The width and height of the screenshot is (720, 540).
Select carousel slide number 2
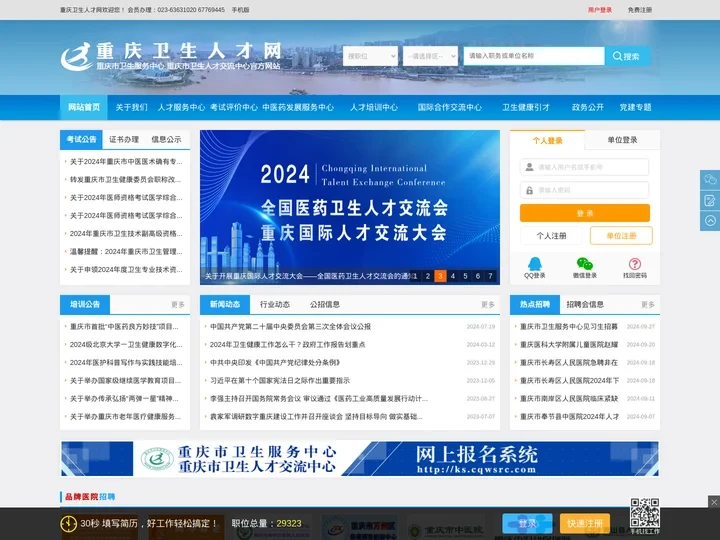[x=428, y=276]
